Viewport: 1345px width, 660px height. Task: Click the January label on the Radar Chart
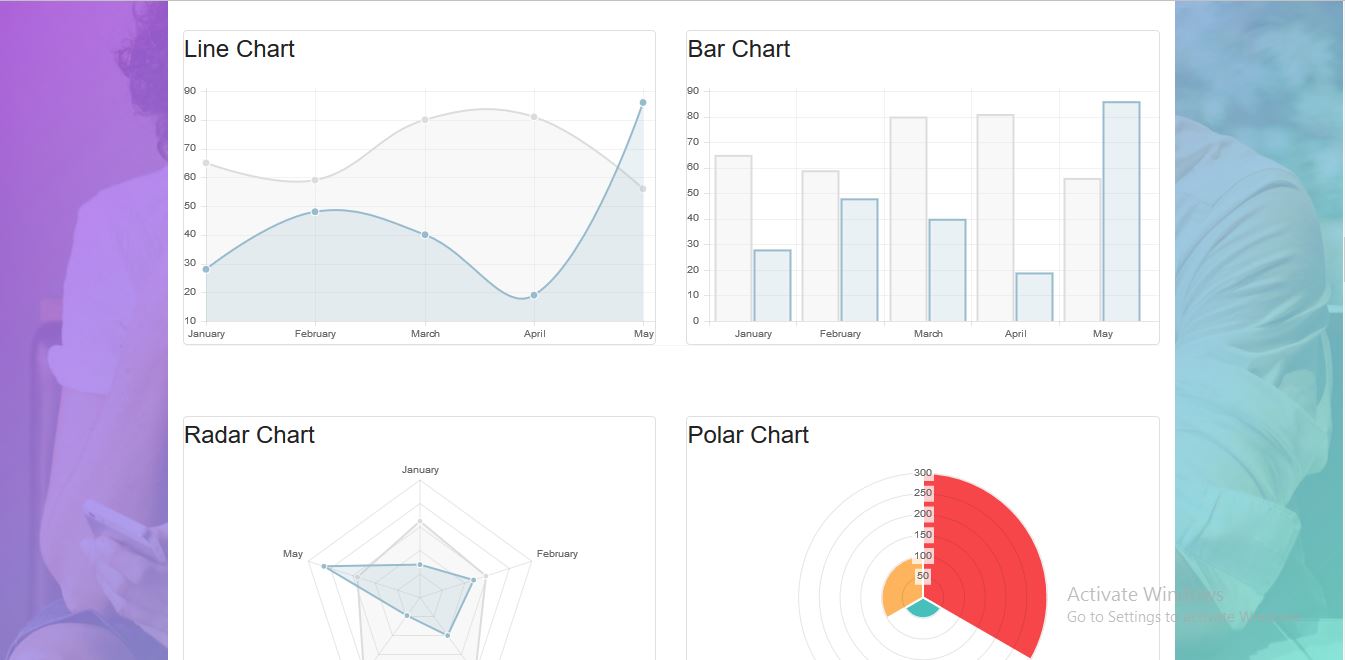click(x=420, y=469)
